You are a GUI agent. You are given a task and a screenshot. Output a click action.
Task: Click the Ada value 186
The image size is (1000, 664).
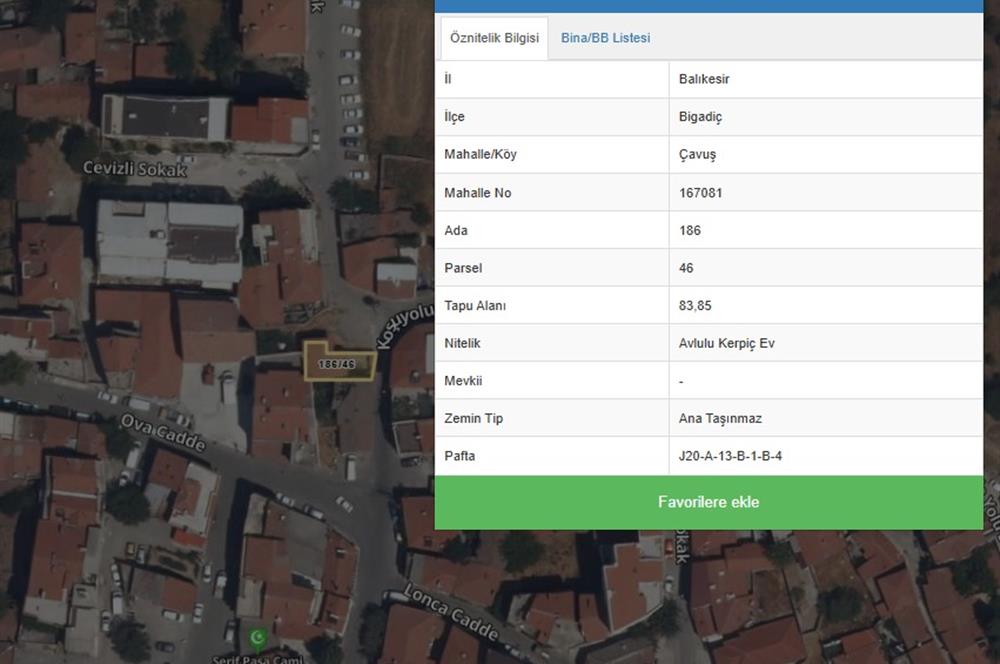pyautogui.click(x=689, y=231)
